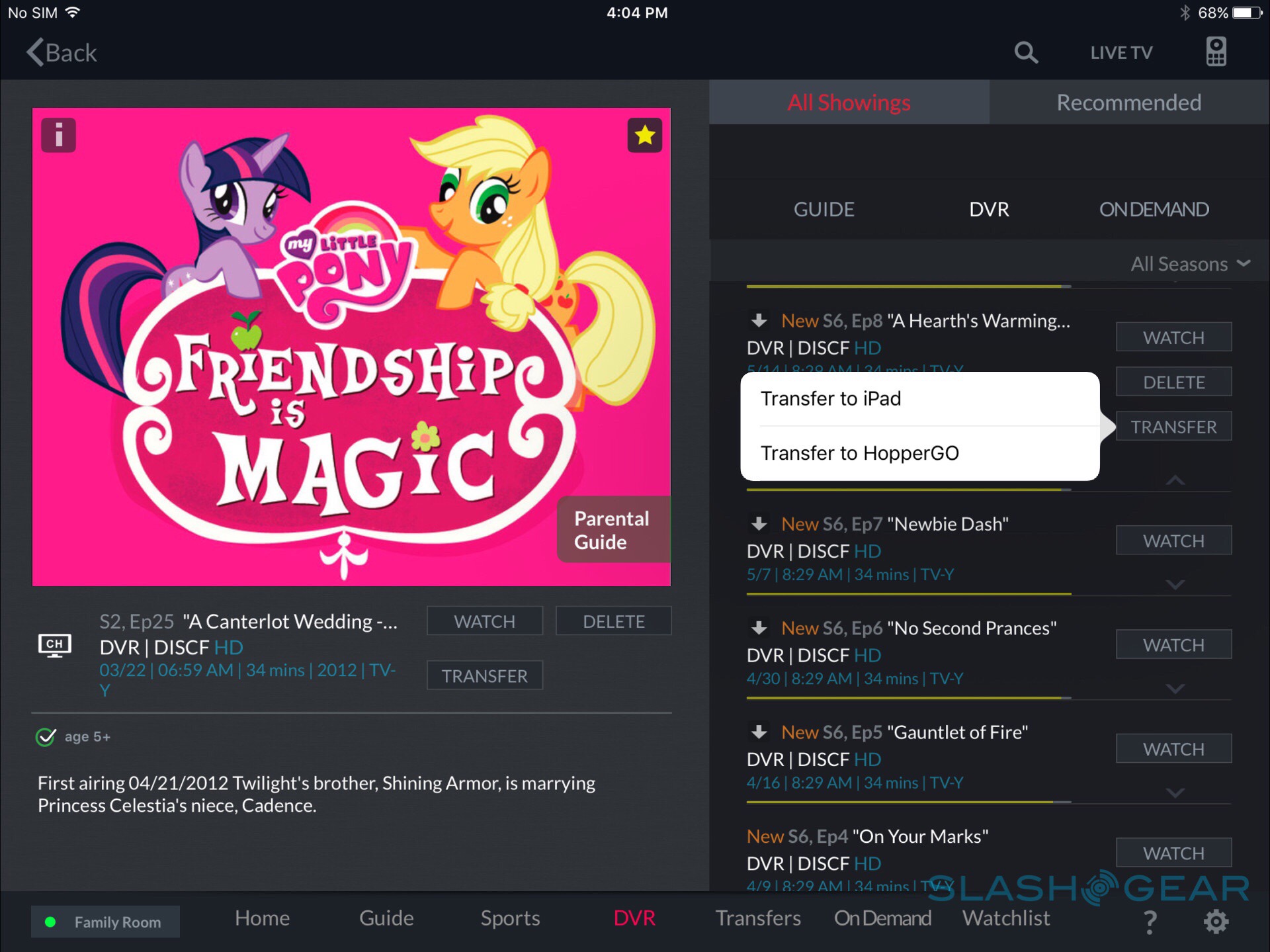Collapse the Hearth's Warming episode chevron
The image size is (1270, 952).
pos(1175,480)
